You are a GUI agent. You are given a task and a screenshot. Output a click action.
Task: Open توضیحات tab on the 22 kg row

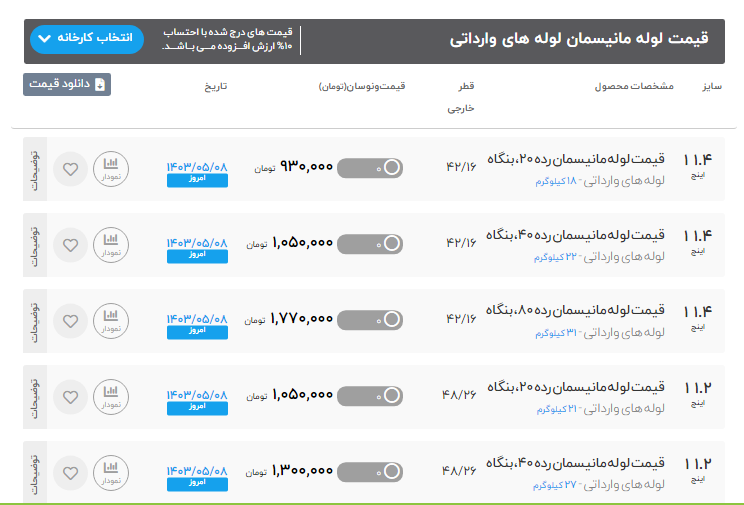pyautogui.click(x=33, y=244)
